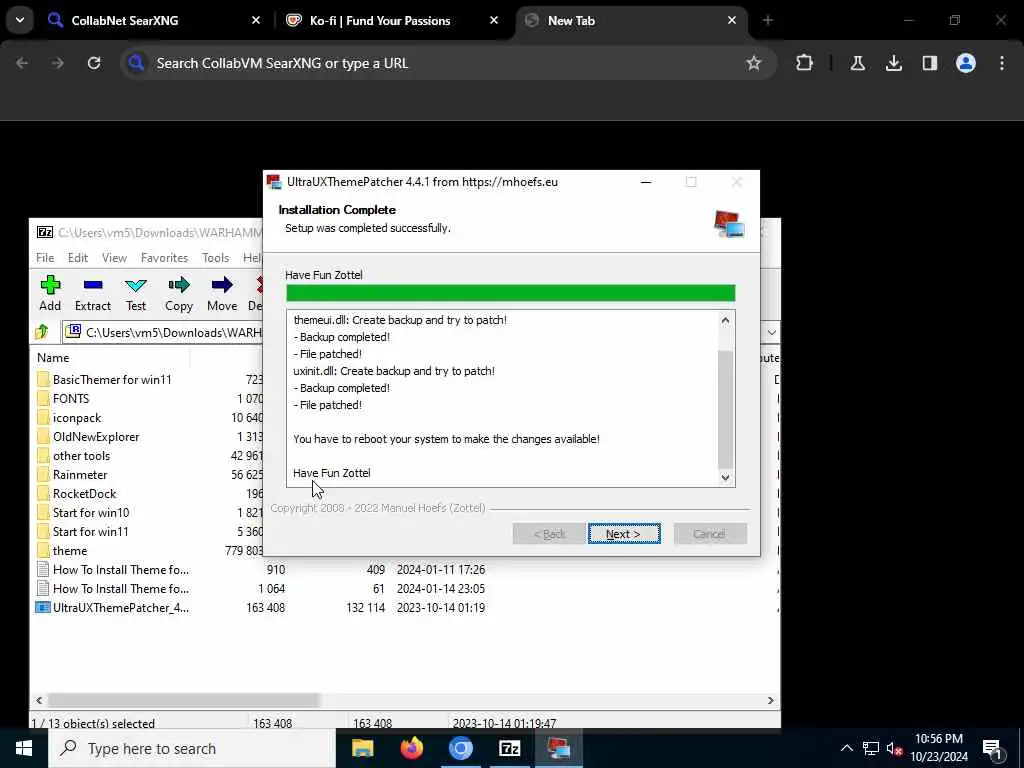Open the notification center icon
1024x768 pixels.
pyautogui.click(x=992, y=749)
